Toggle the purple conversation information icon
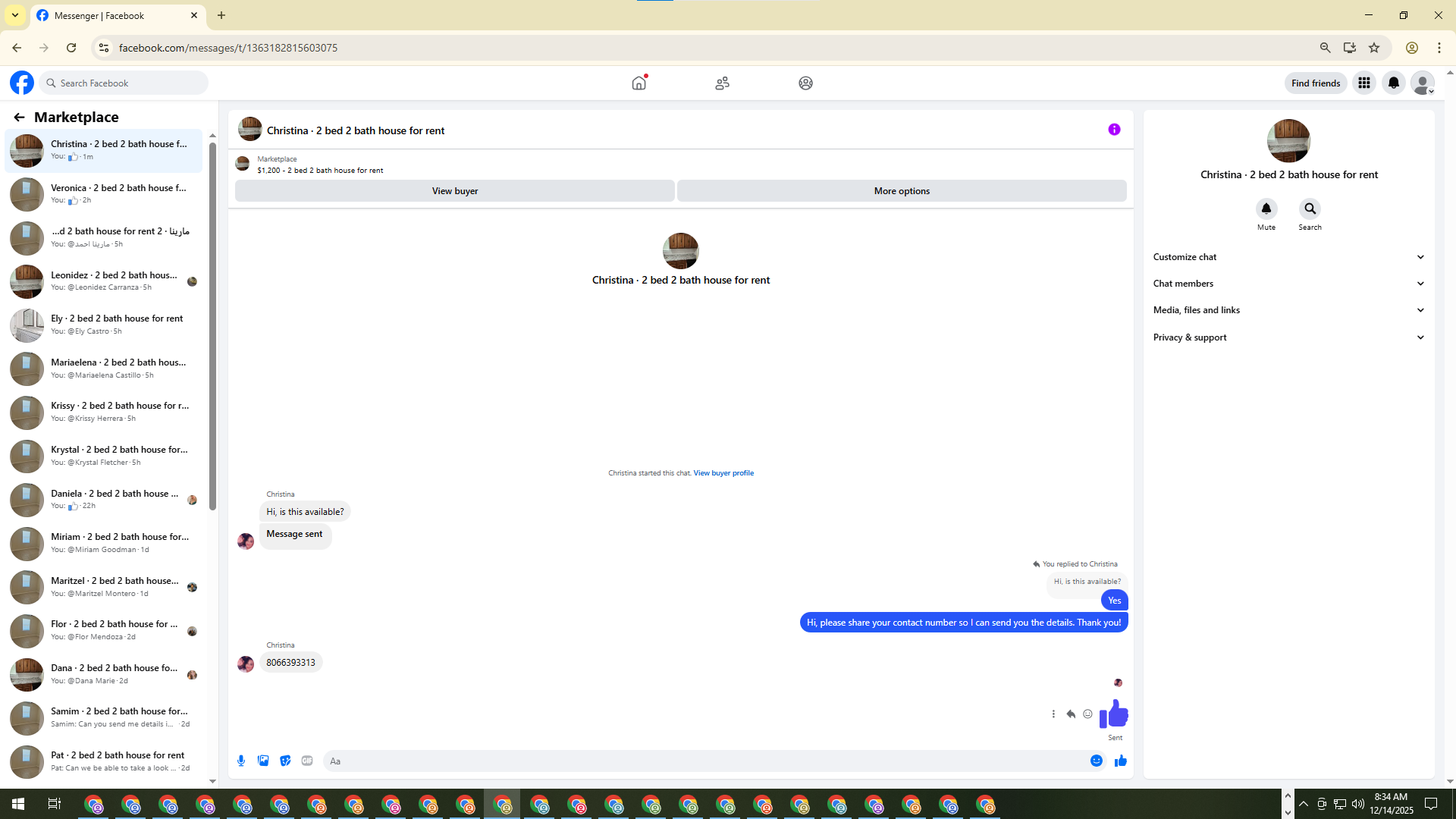The width and height of the screenshot is (1456, 819). pos(1114,130)
